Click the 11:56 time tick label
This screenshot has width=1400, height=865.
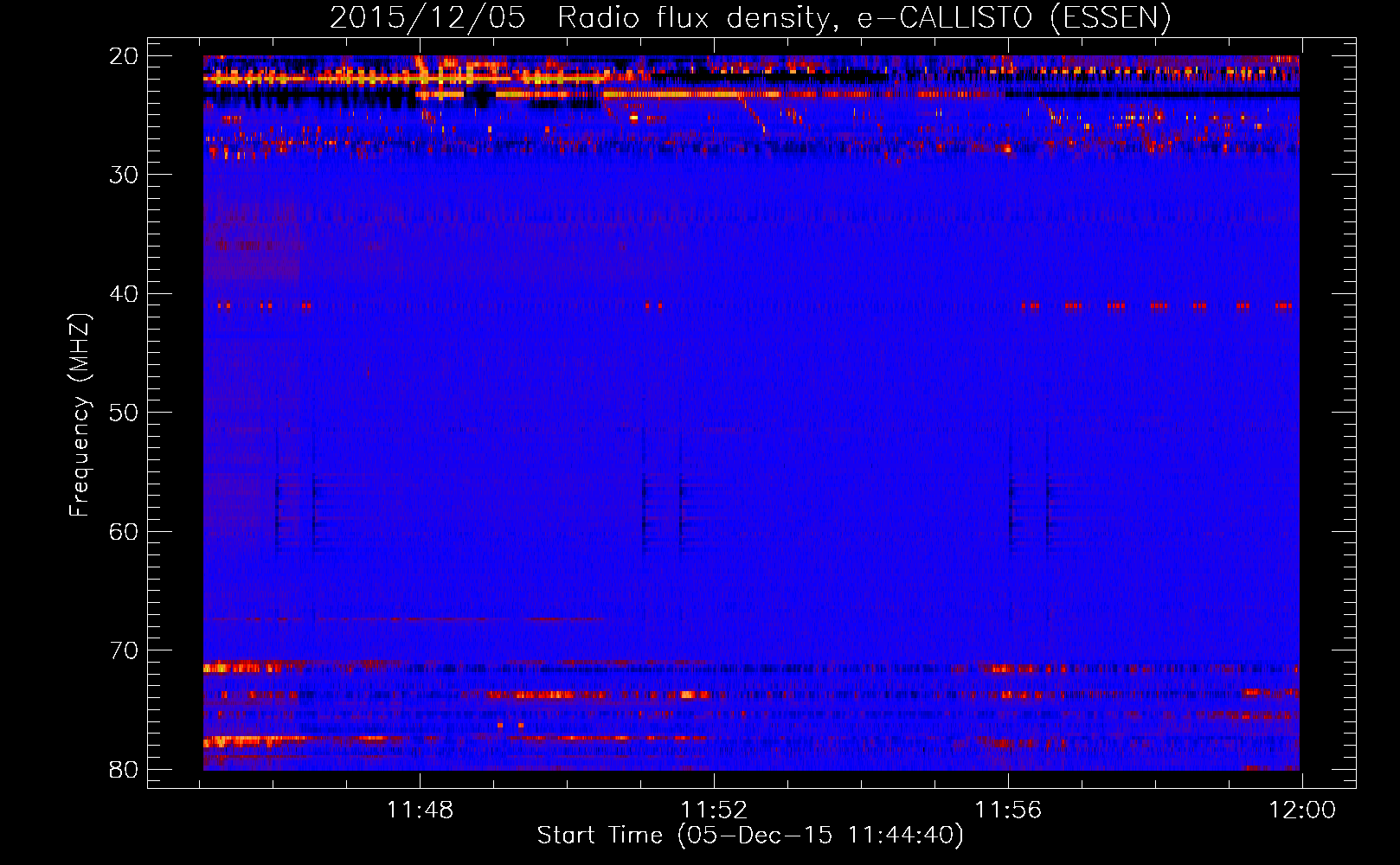click(1008, 811)
